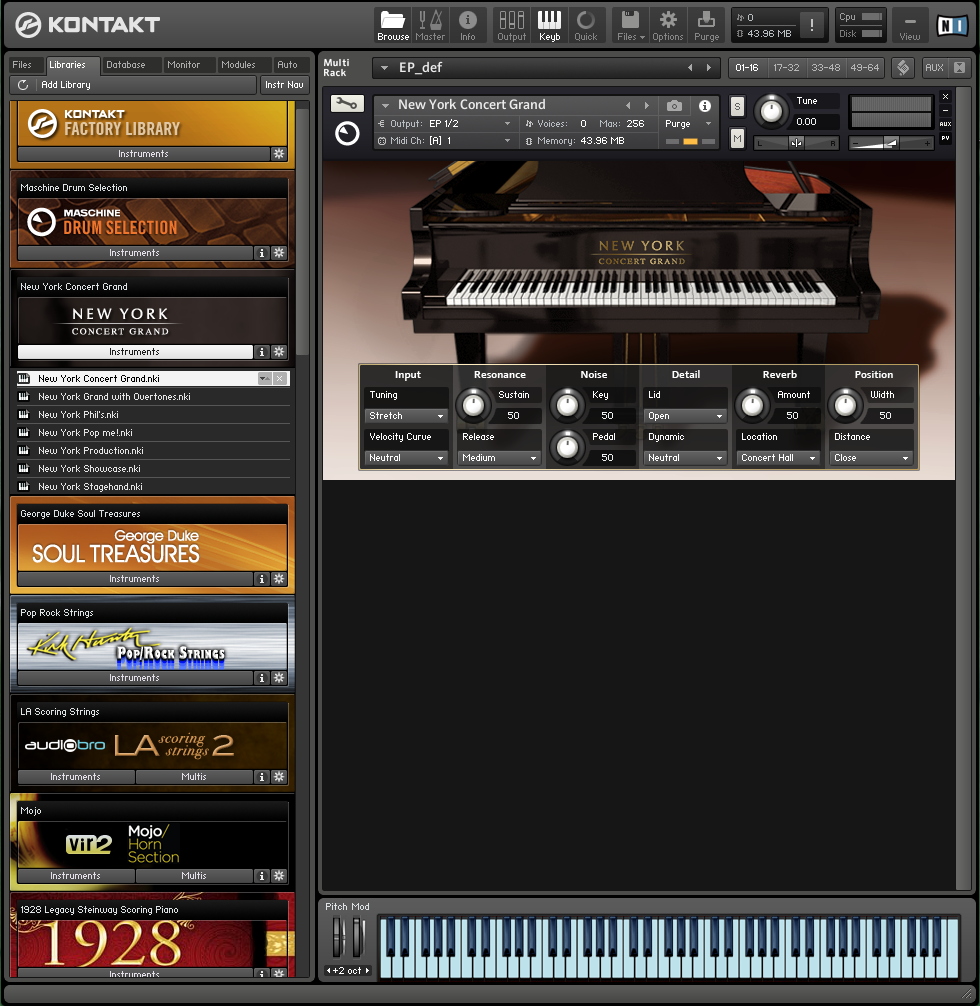Open the Options gear dialog
The image size is (980, 1006).
(667, 26)
